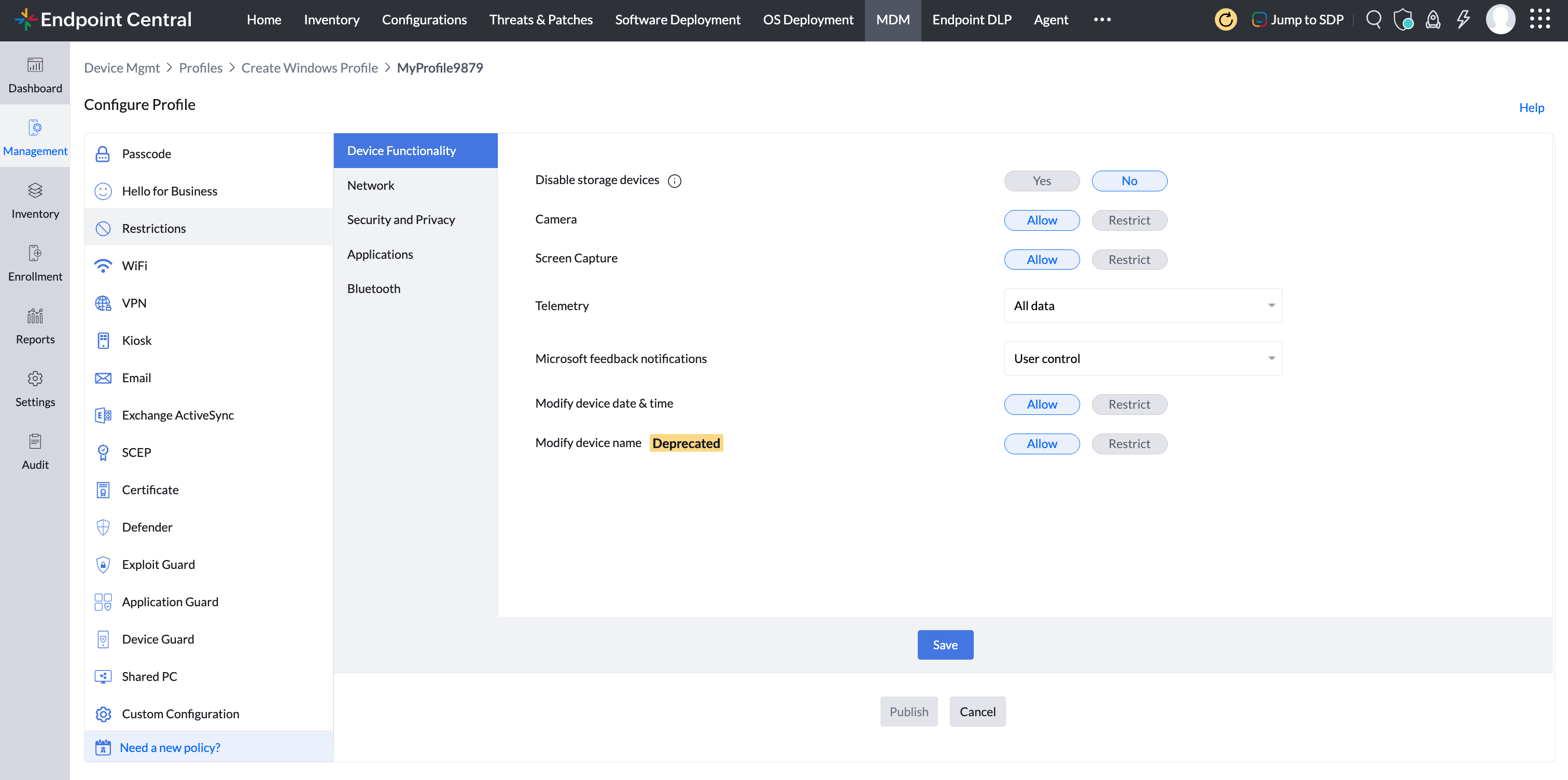Restrict Modify device date & time
The height and width of the screenshot is (780, 1568).
pos(1129,405)
